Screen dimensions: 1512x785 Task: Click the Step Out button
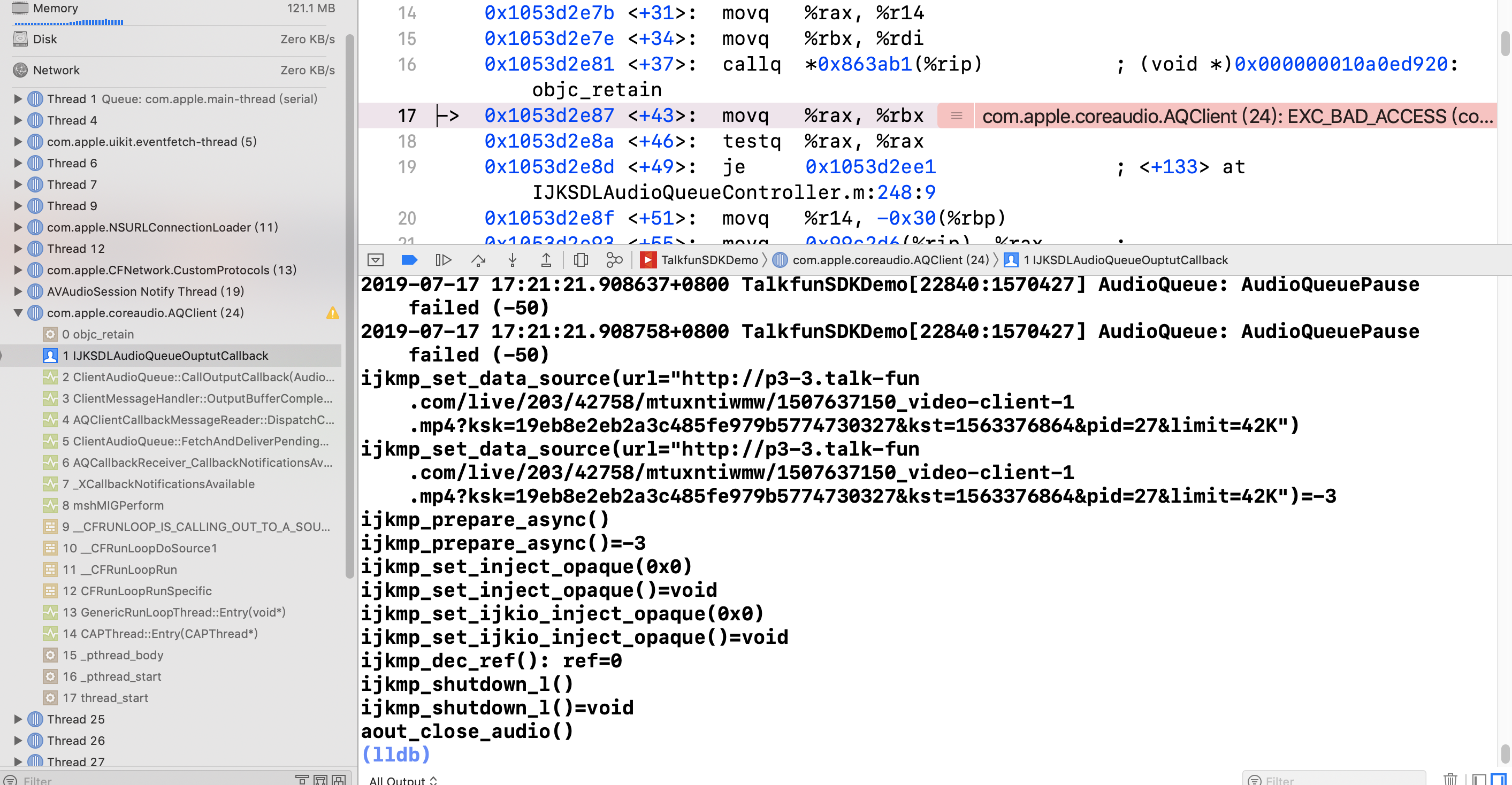pos(546,260)
